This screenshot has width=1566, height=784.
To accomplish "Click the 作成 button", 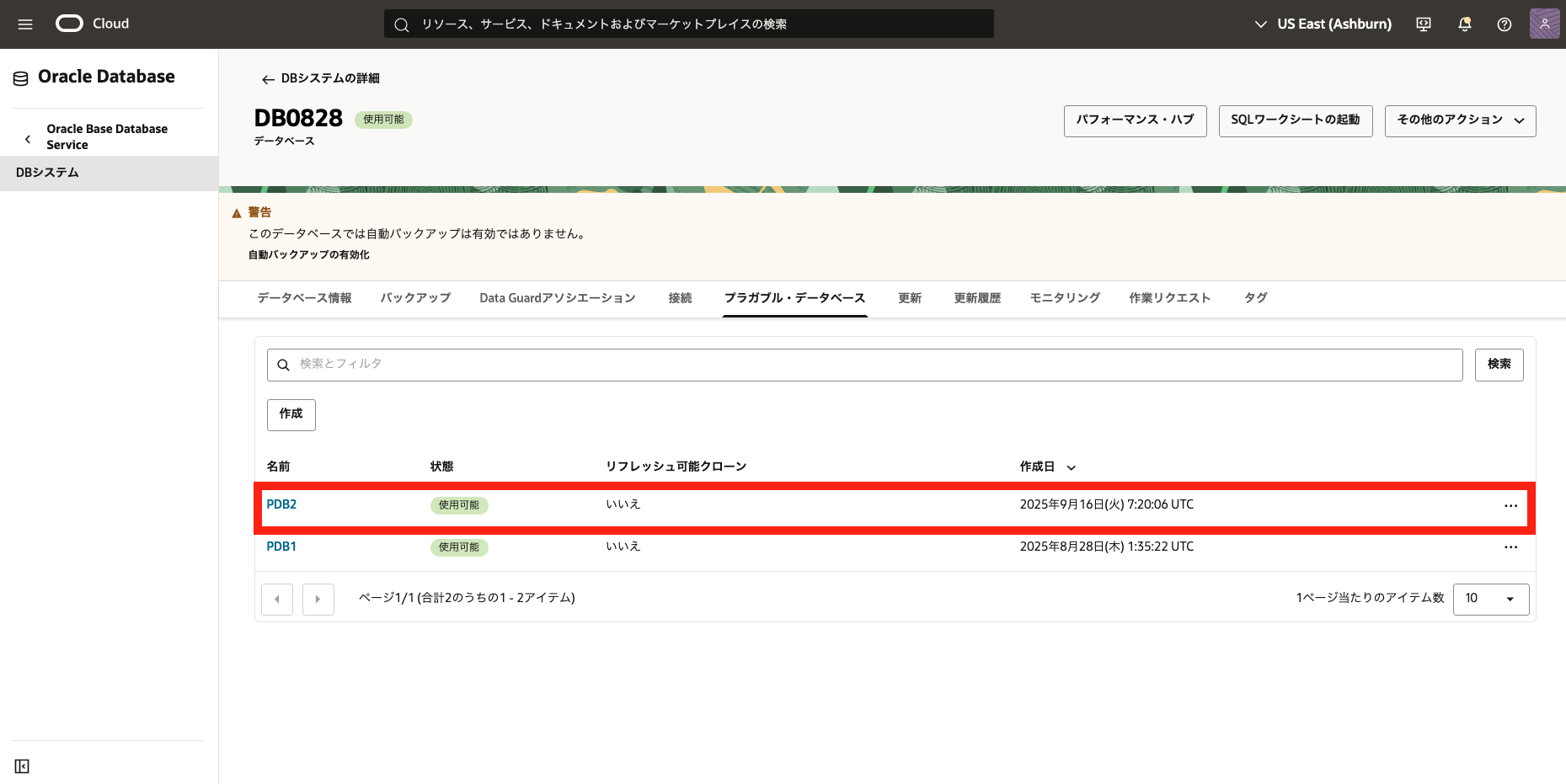I will tap(291, 414).
